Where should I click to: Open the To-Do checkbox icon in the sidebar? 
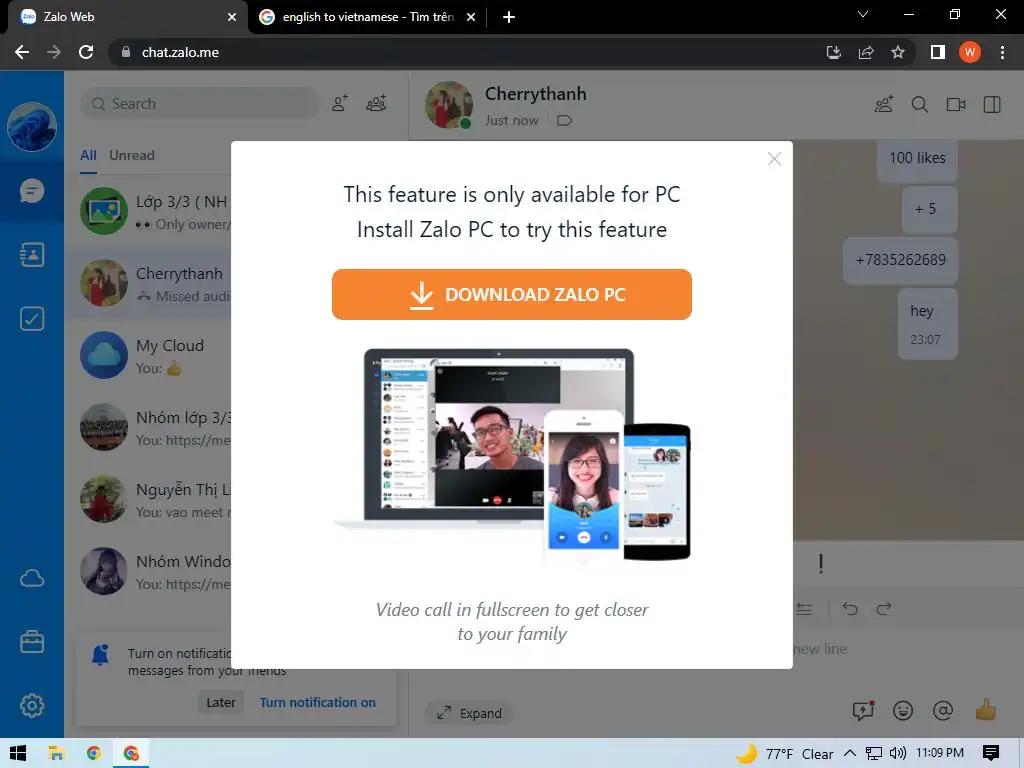click(x=31, y=319)
